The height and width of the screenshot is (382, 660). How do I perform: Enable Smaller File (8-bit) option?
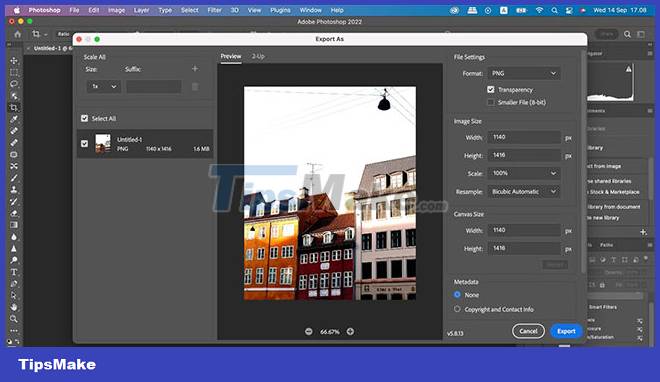(491, 102)
